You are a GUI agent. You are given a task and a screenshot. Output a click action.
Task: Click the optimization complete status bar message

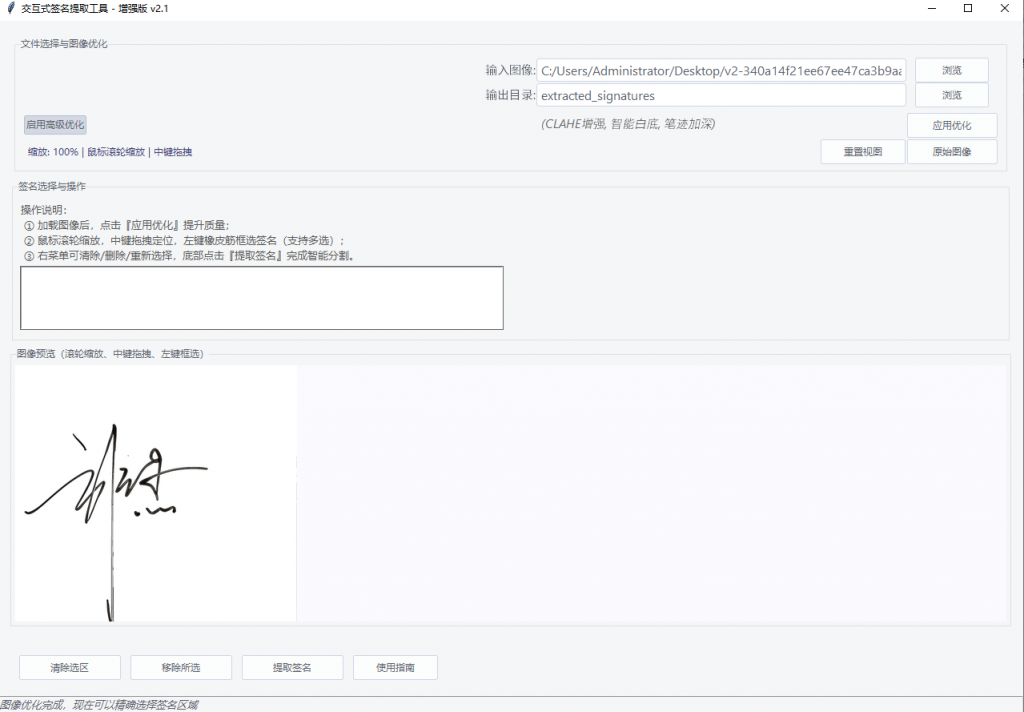click(100, 704)
